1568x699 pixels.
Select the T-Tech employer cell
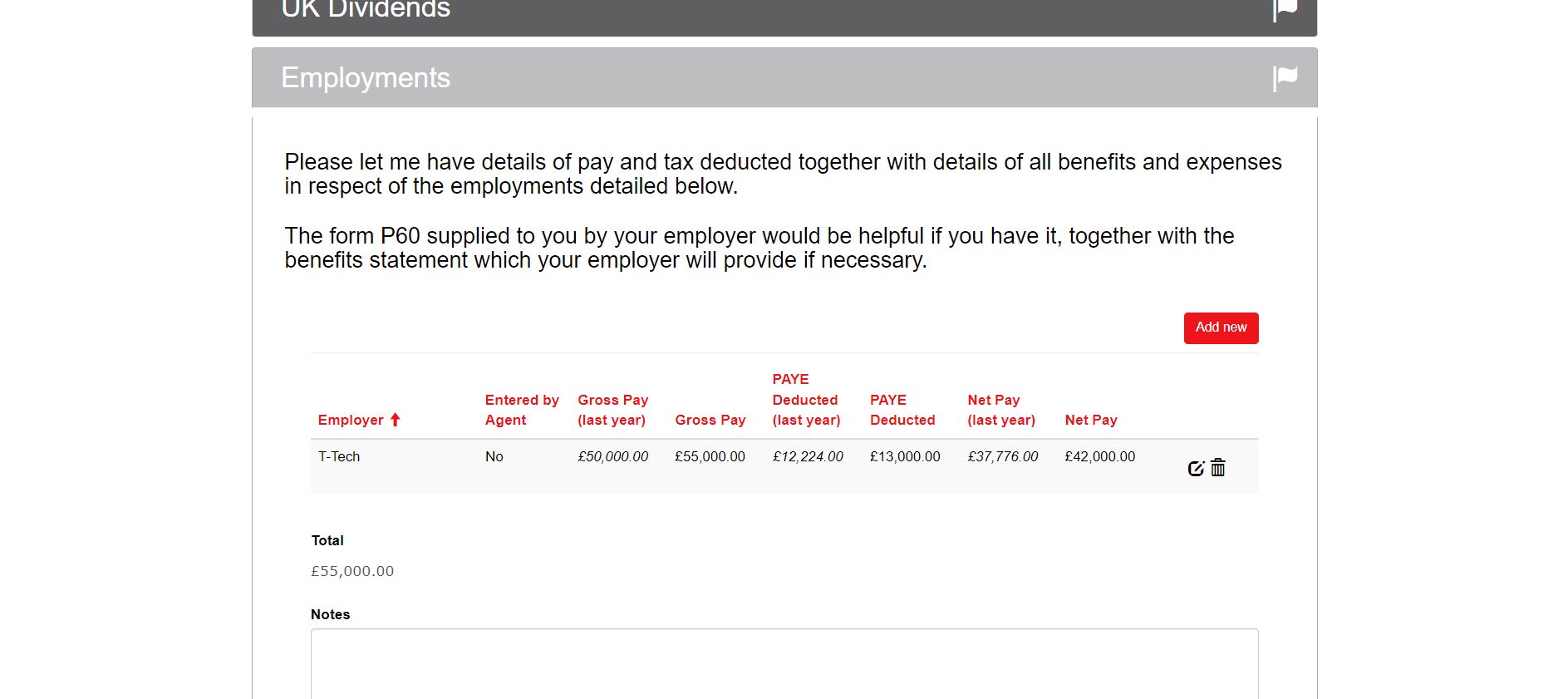(339, 456)
